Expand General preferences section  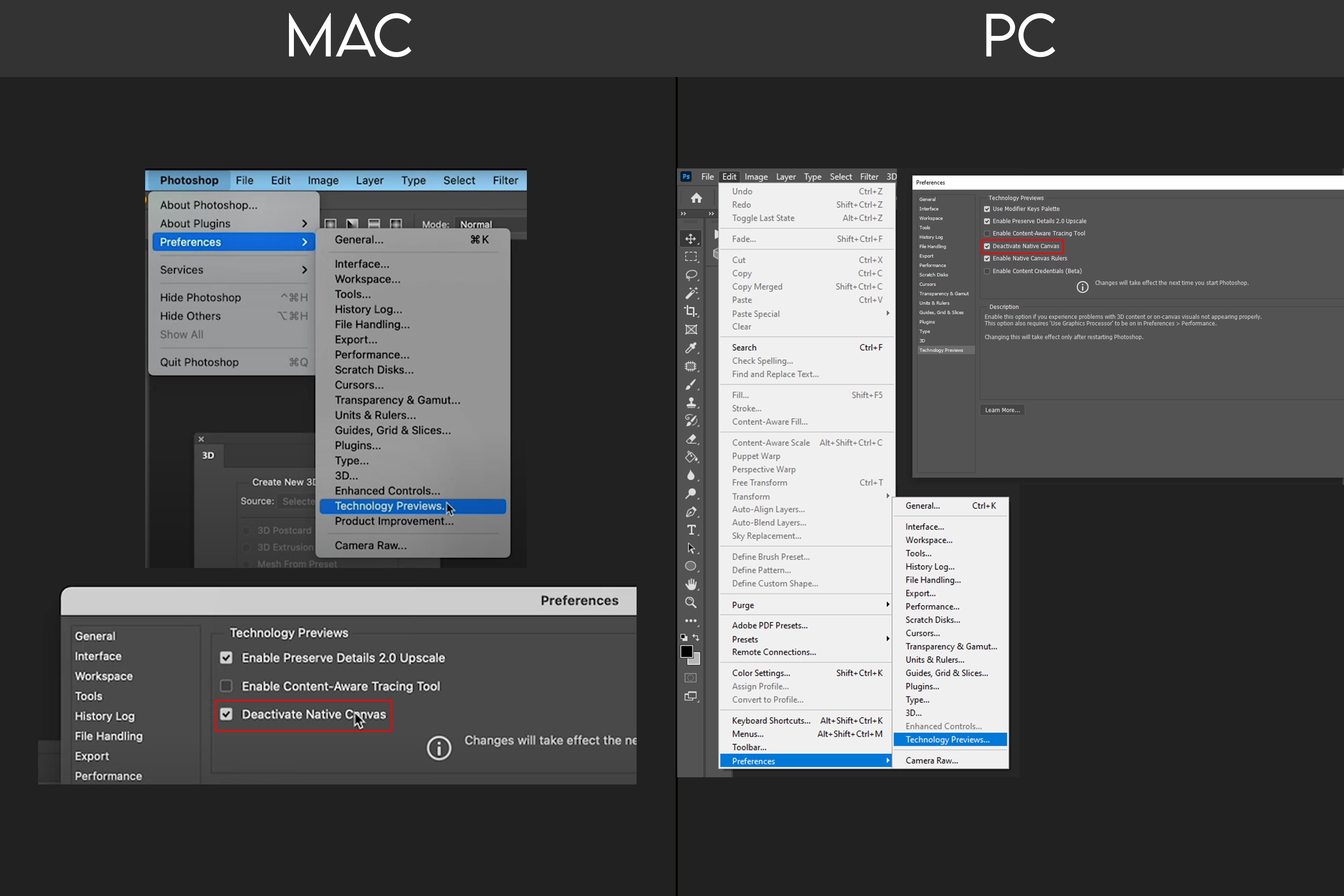(95, 635)
